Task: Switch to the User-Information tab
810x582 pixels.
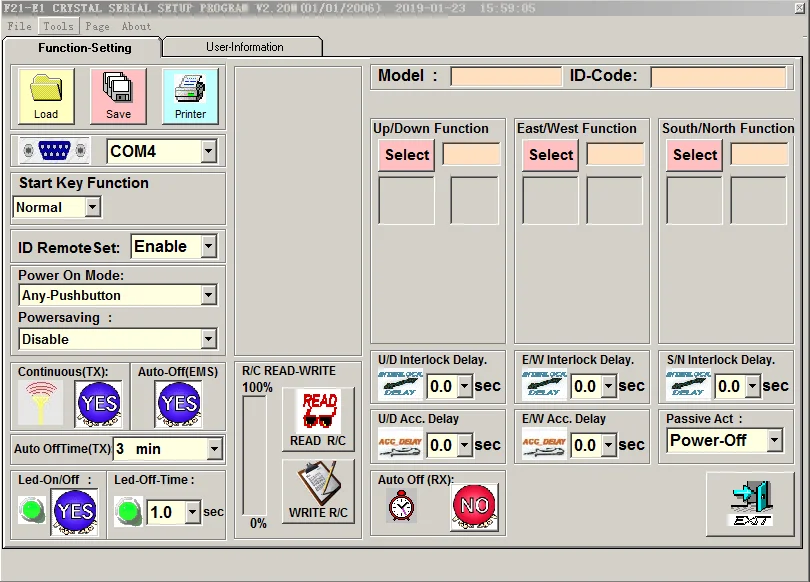Action: (x=244, y=47)
